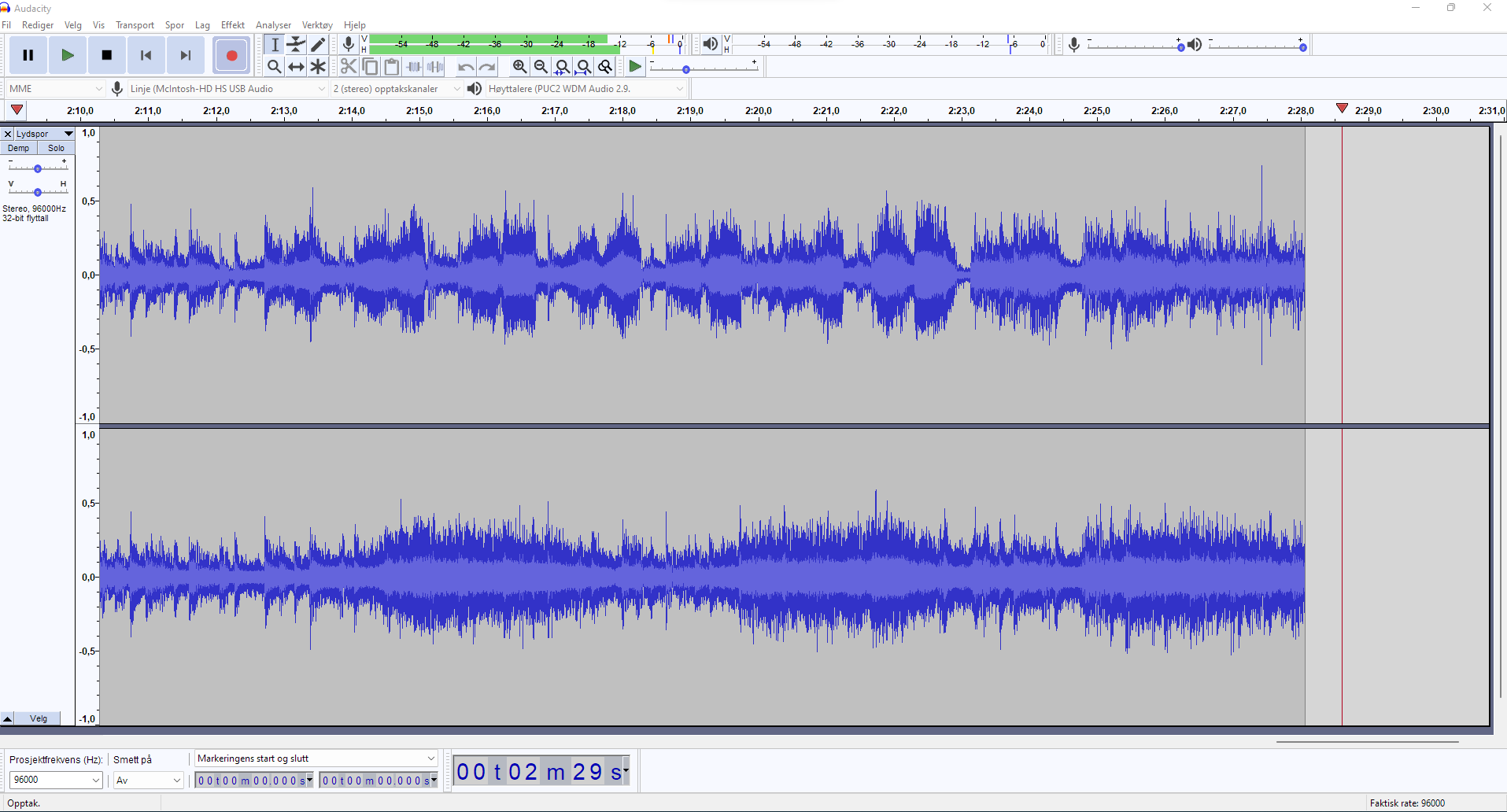Open the Høyttalere playback device dropdown

(585, 89)
